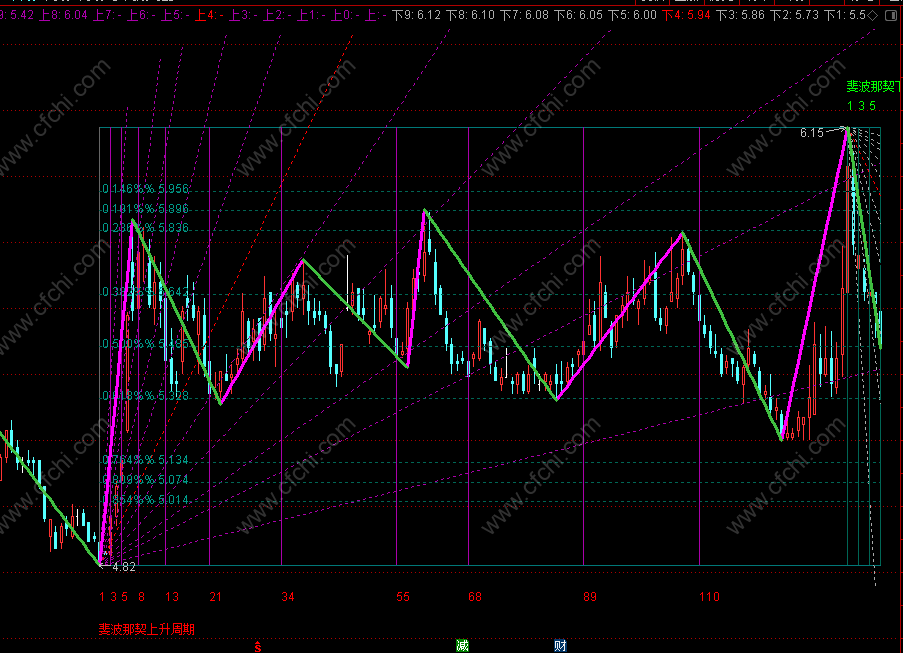Select the 下9: 6.12 indicator value
This screenshot has height=653, width=903.
click(x=416, y=16)
